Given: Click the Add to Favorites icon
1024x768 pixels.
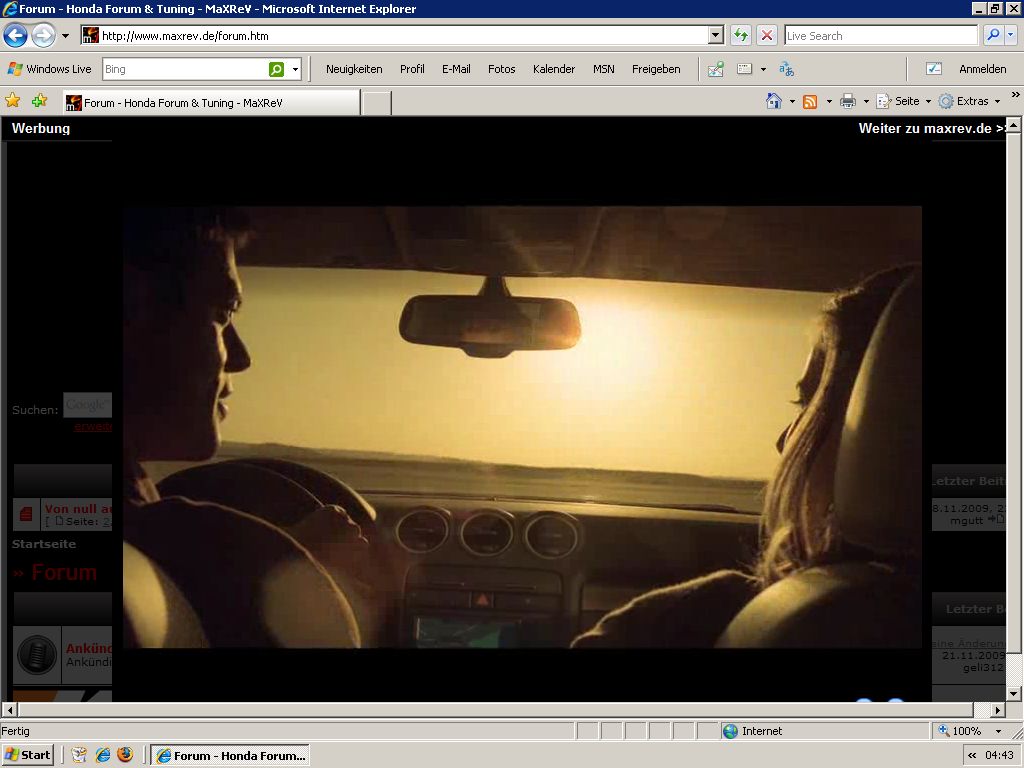Looking at the screenshot, I should pos(39,101).
